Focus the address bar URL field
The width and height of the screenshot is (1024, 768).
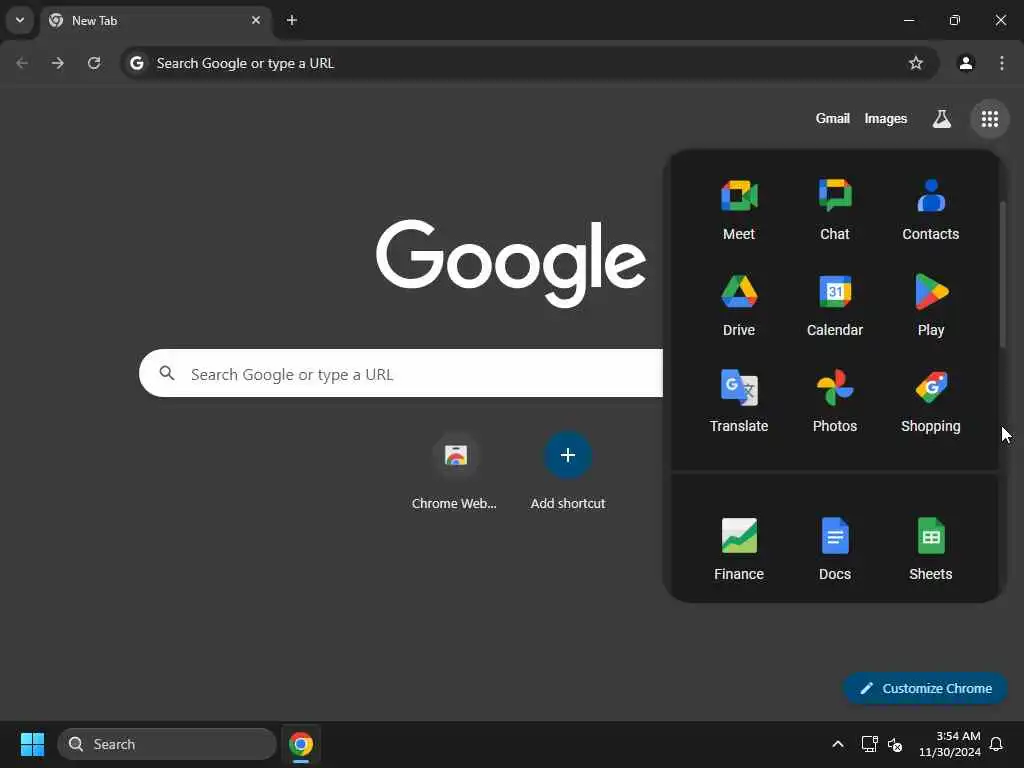(529, 63)
